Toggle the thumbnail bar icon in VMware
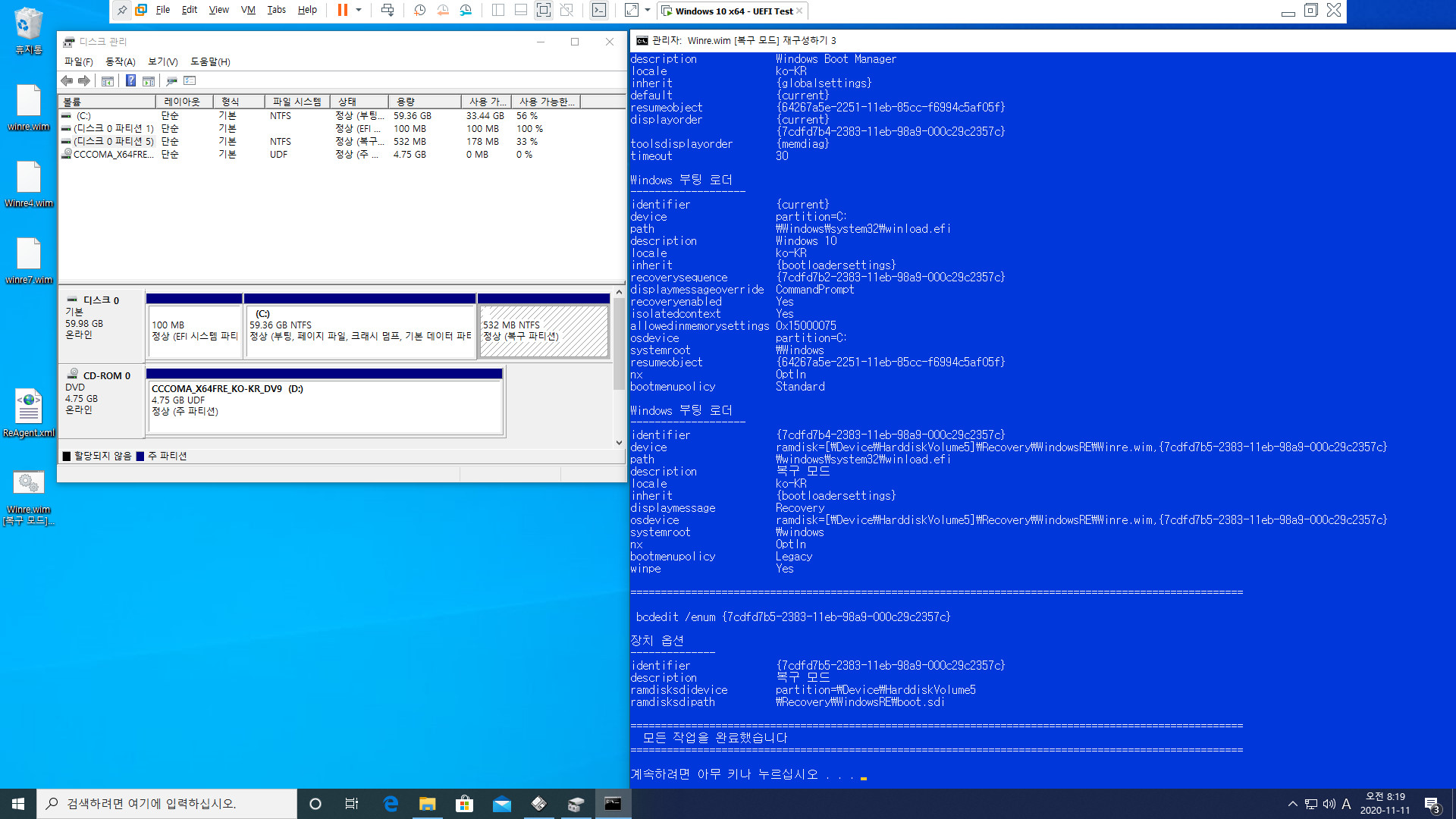The height and width of the screenshot is (819, 1456). pos(521,10)
